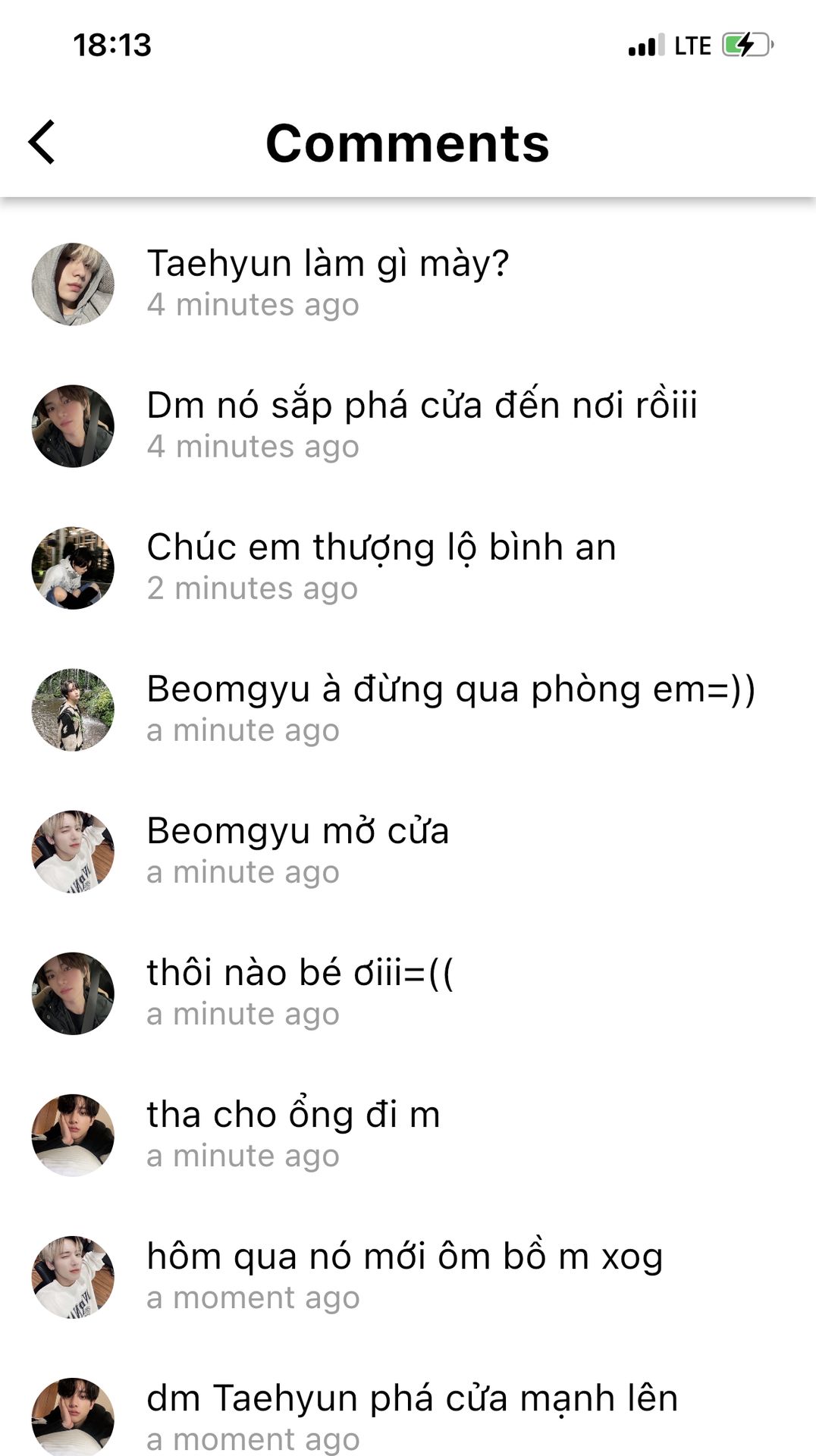Tap the back arrow in header

(x=42, y=142)
